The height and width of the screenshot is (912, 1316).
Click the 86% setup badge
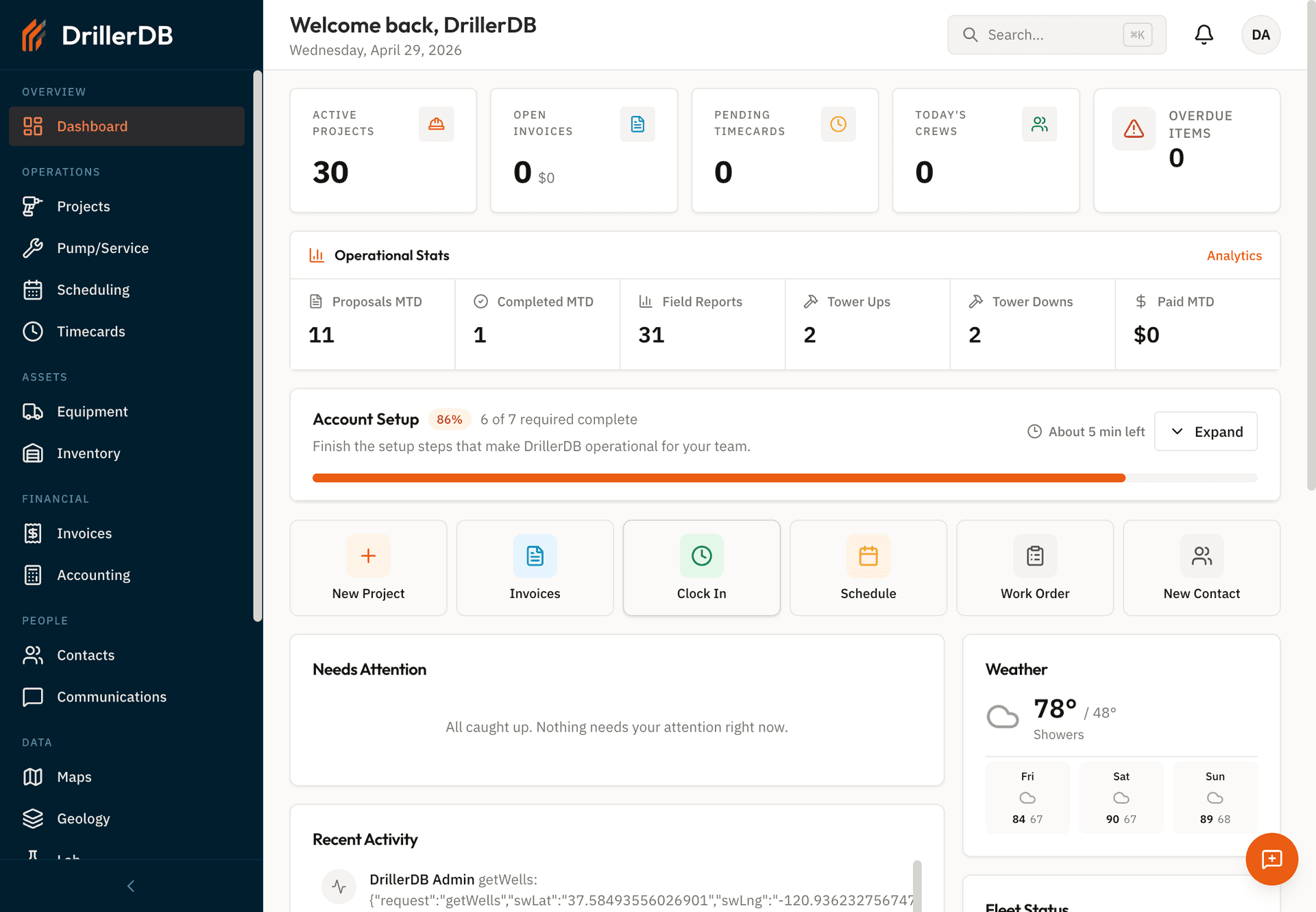point(449,420)
